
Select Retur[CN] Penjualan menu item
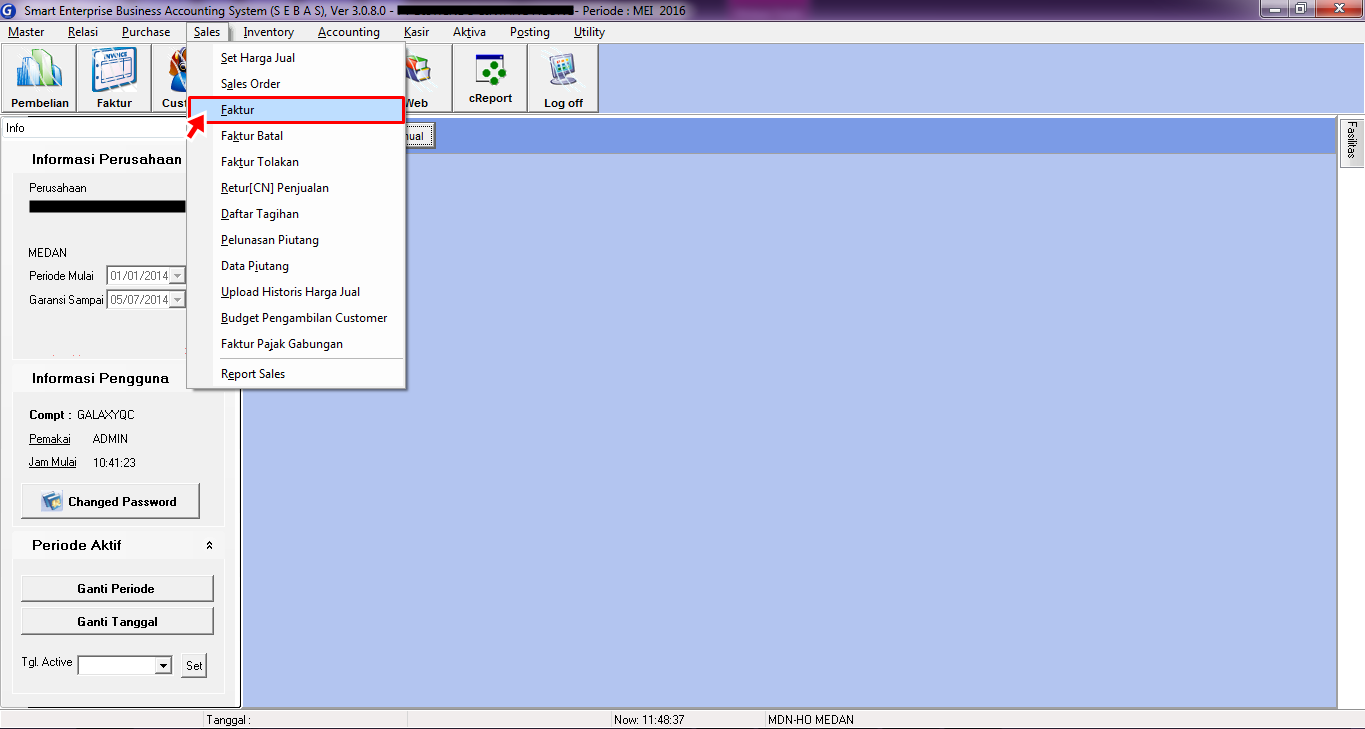click(274, 188)
